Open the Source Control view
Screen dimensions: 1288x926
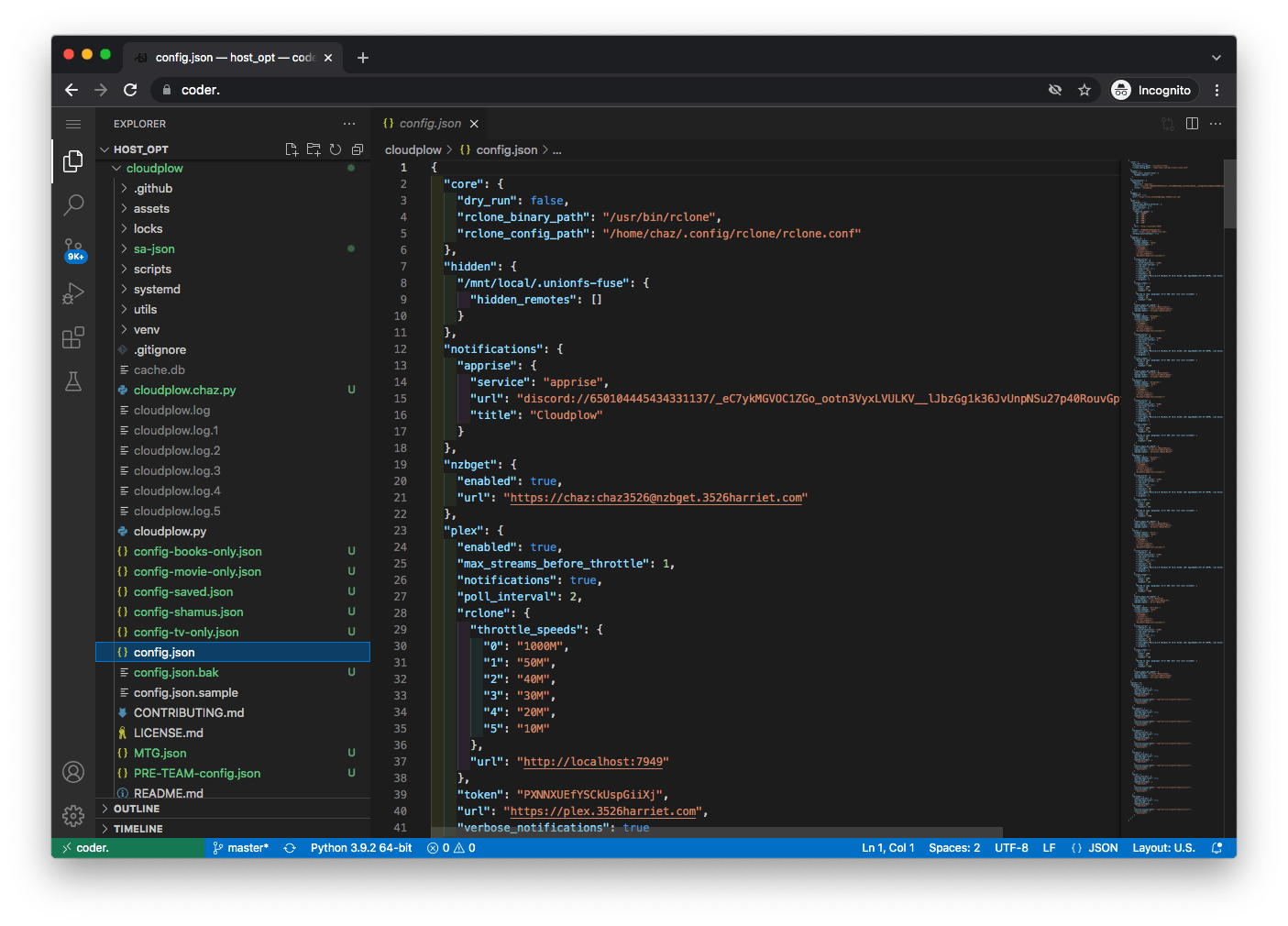point(73,249)
